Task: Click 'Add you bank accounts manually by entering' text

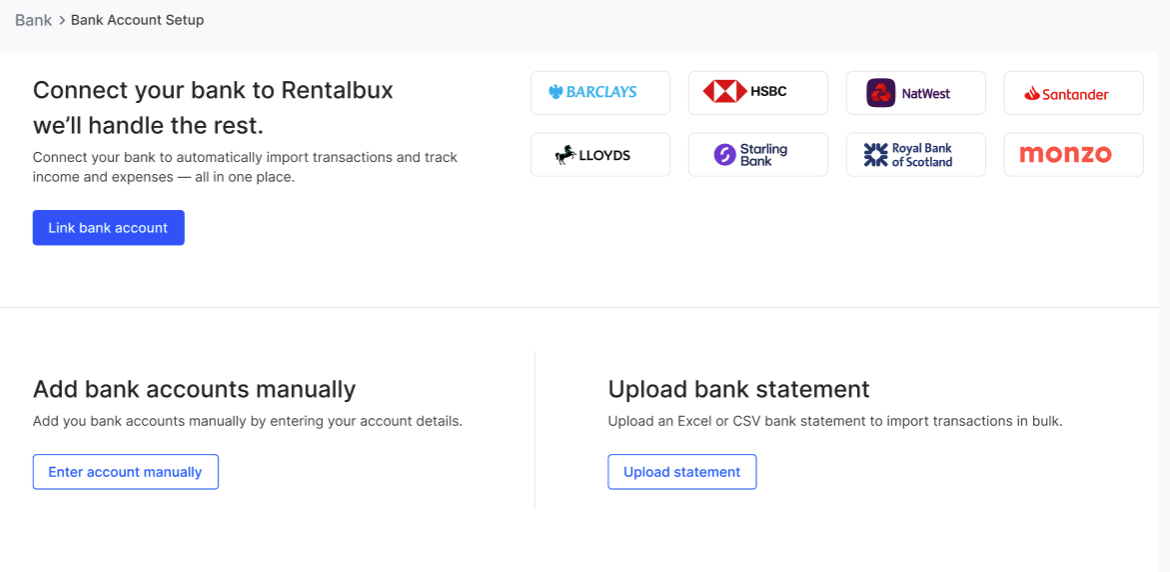Action: pos(248,421)
